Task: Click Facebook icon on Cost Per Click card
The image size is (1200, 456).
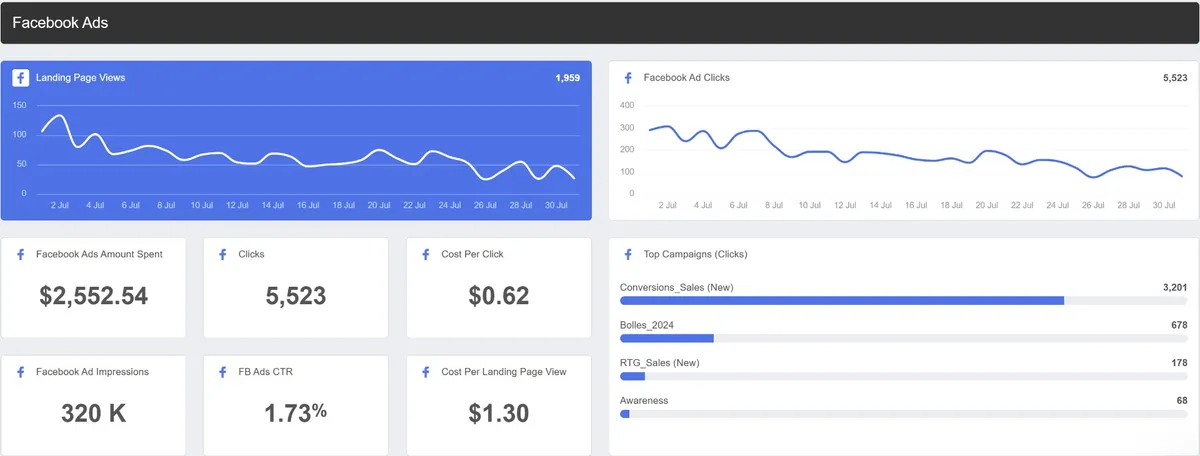Action: tap(425, 254)
